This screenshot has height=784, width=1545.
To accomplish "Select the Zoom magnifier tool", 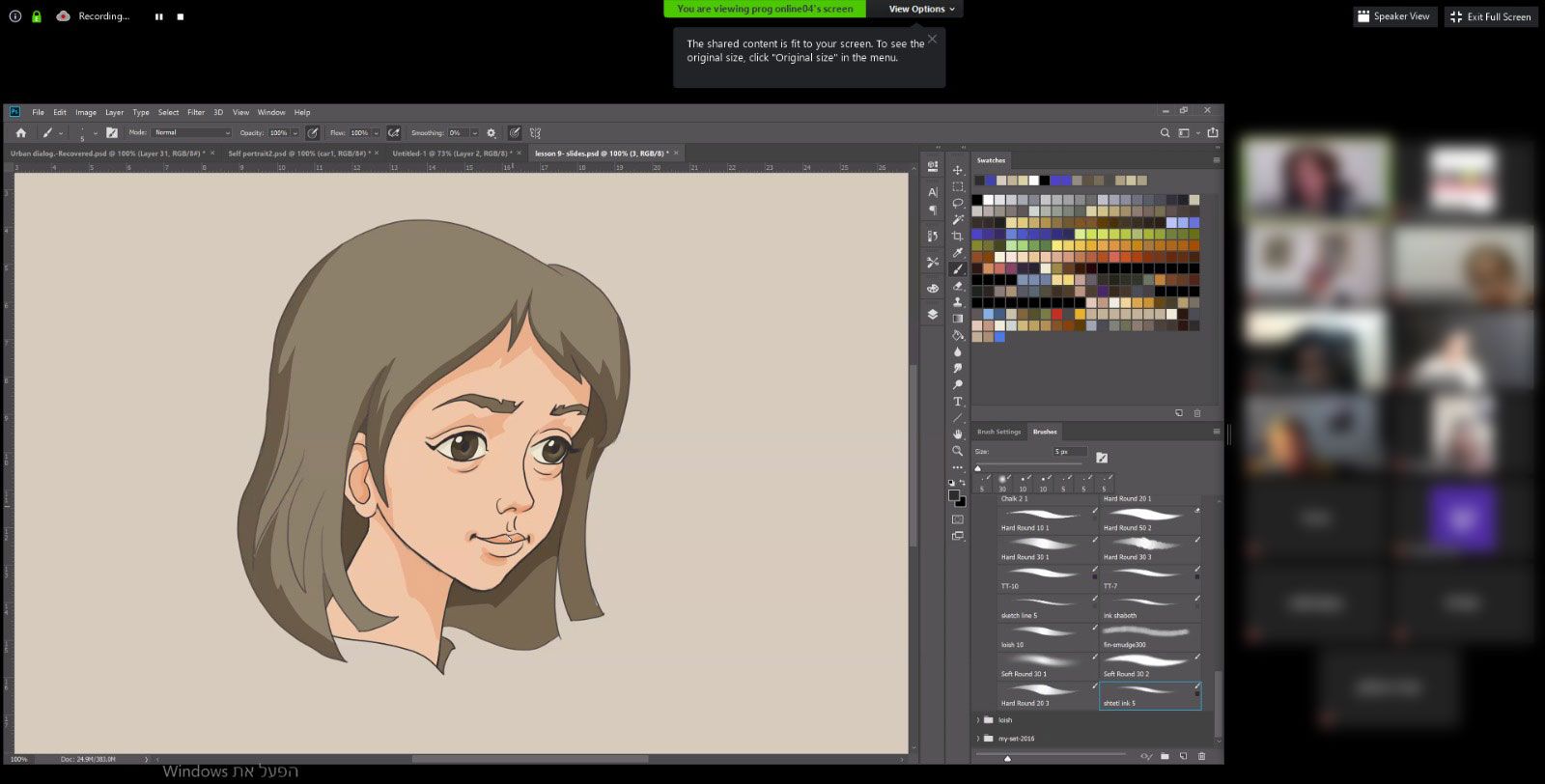I will click(958, 451).
